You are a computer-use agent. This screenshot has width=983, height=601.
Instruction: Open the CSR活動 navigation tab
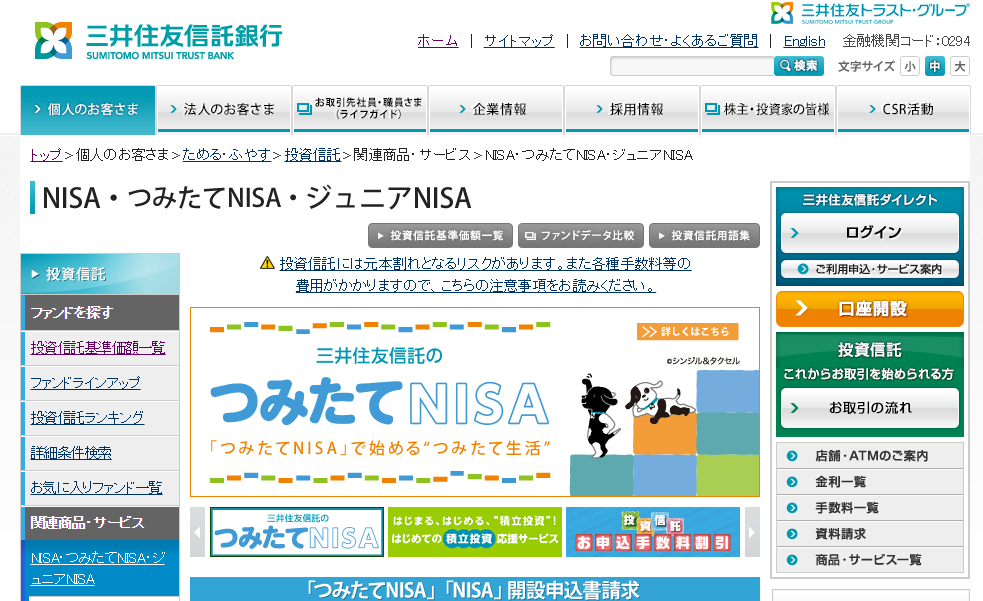pyautogui.click(x=903, y=110)
